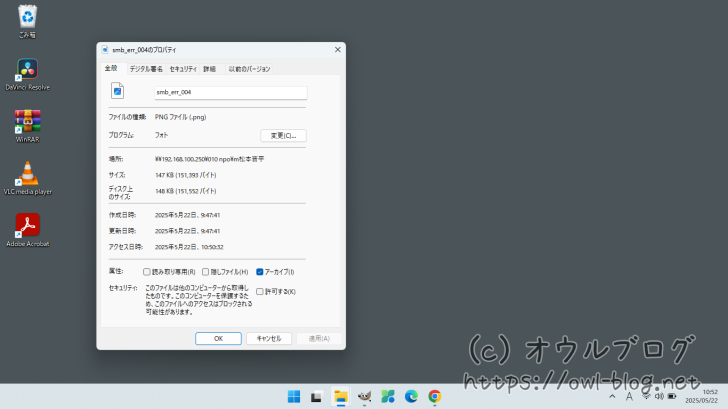This screenshot has width=728, height=409.
Task: Open the volume tray icon
Action: [x=659, y=396]
